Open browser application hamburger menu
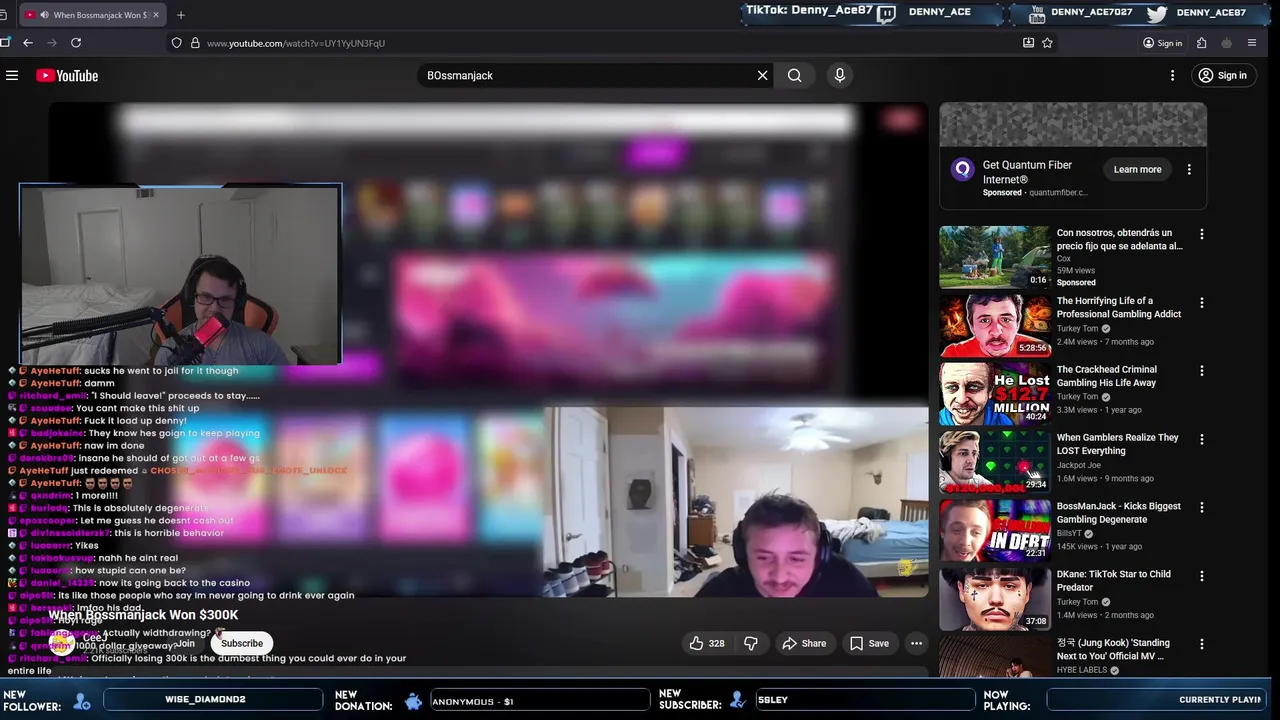 (x=1252, y=43)
